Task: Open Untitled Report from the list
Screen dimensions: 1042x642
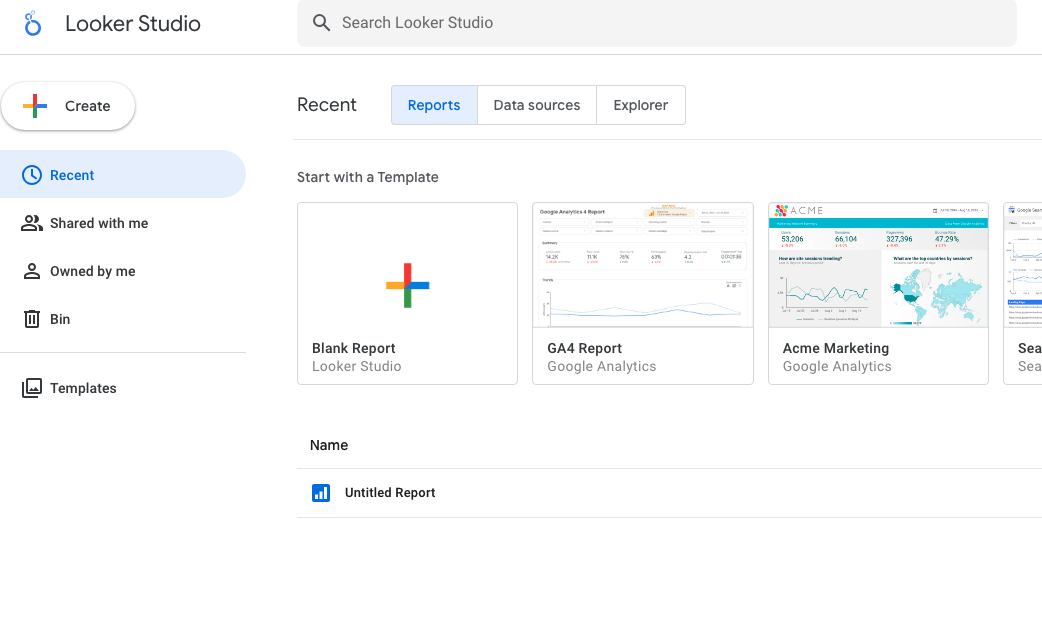Action: [389, 492]
